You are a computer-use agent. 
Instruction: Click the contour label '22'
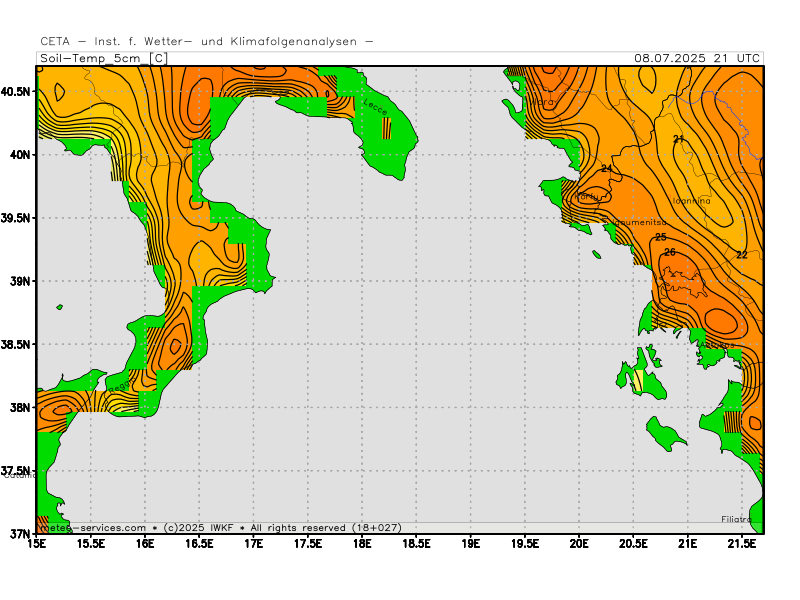point(742,255)
